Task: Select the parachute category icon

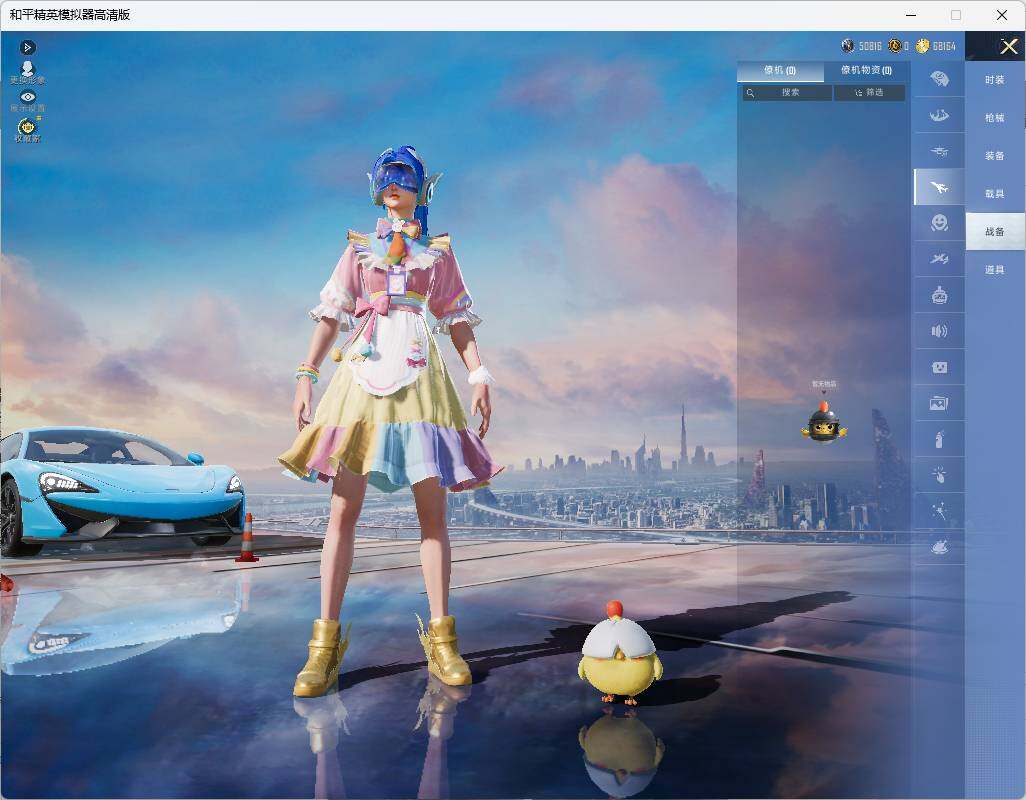Action: coord(940,116)
